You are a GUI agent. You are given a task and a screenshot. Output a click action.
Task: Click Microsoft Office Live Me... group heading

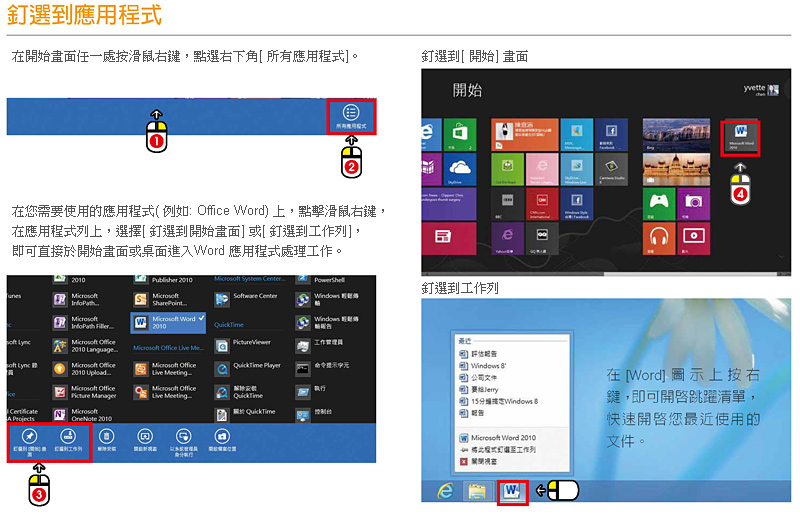tap(168, 348)
